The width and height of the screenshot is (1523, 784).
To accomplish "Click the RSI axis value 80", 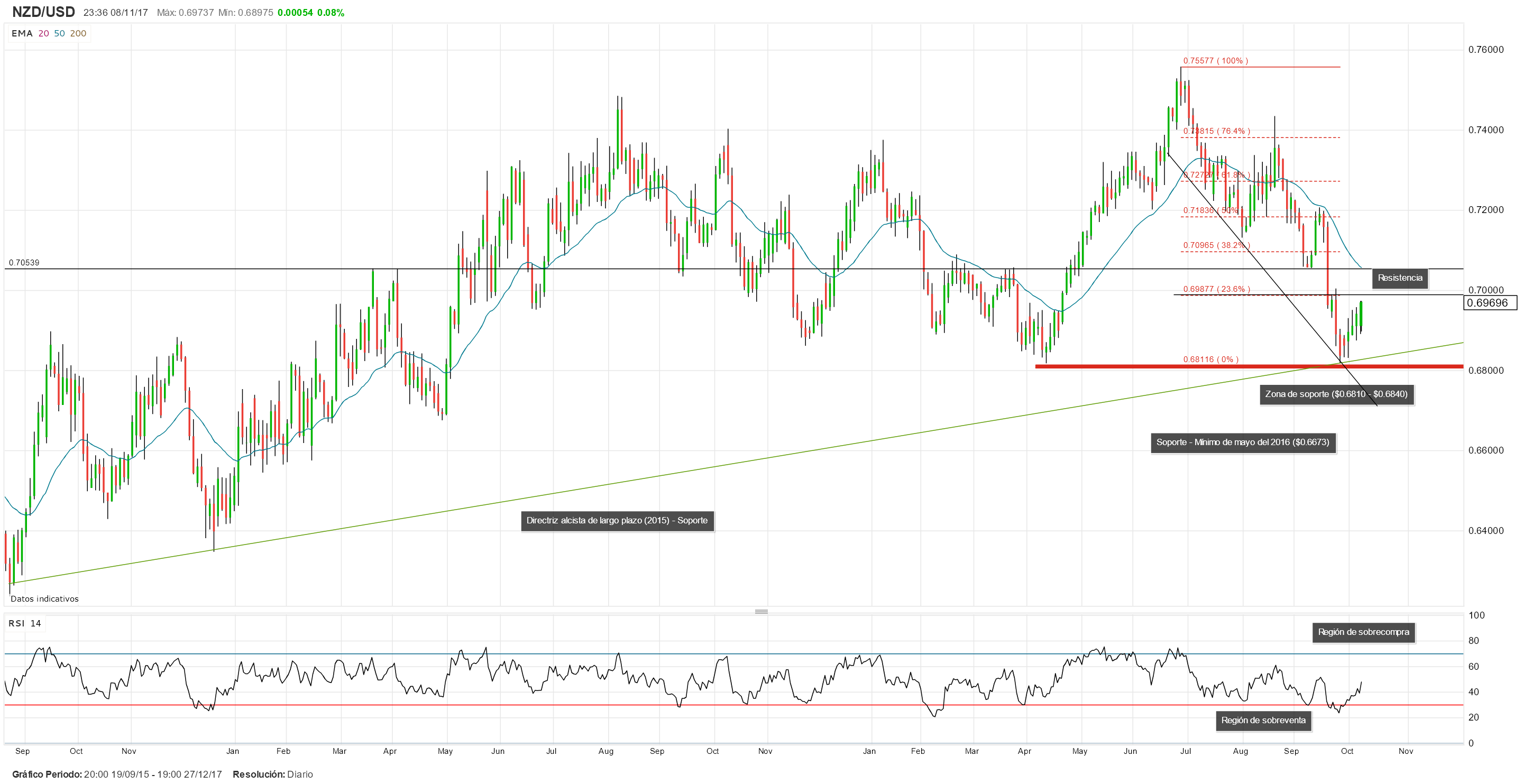I will (1473, 641).
